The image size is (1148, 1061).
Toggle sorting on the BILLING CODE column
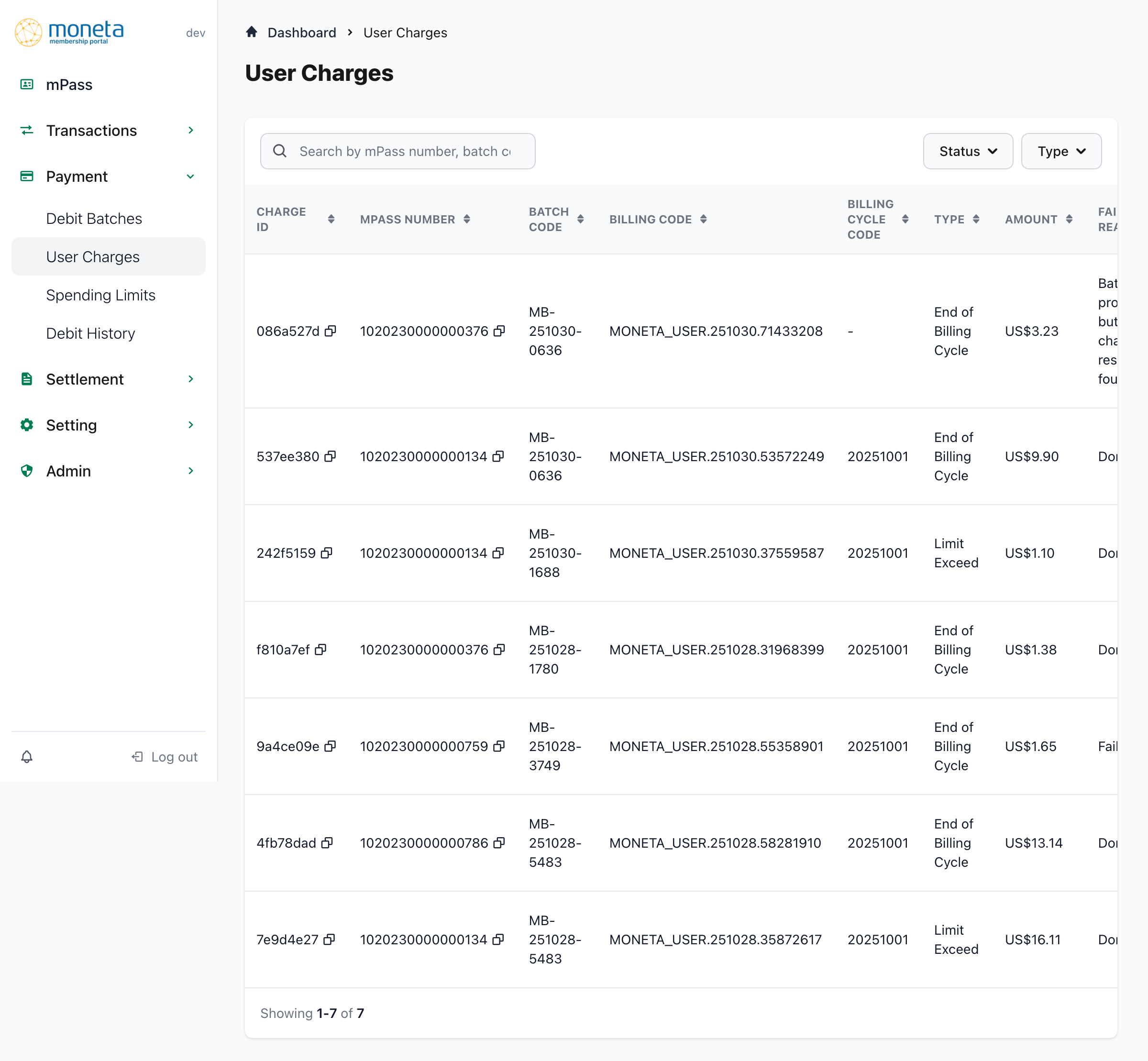tap(704, 219)
